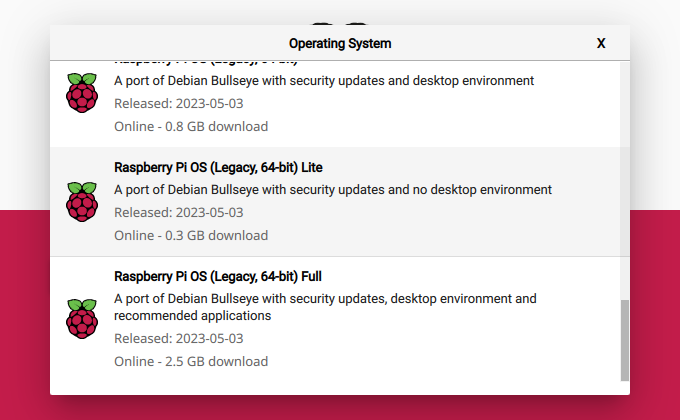Click raspberry icon beside Legacy 64-bit Lite
Viewport: 680px width, 420px height.
82,202
